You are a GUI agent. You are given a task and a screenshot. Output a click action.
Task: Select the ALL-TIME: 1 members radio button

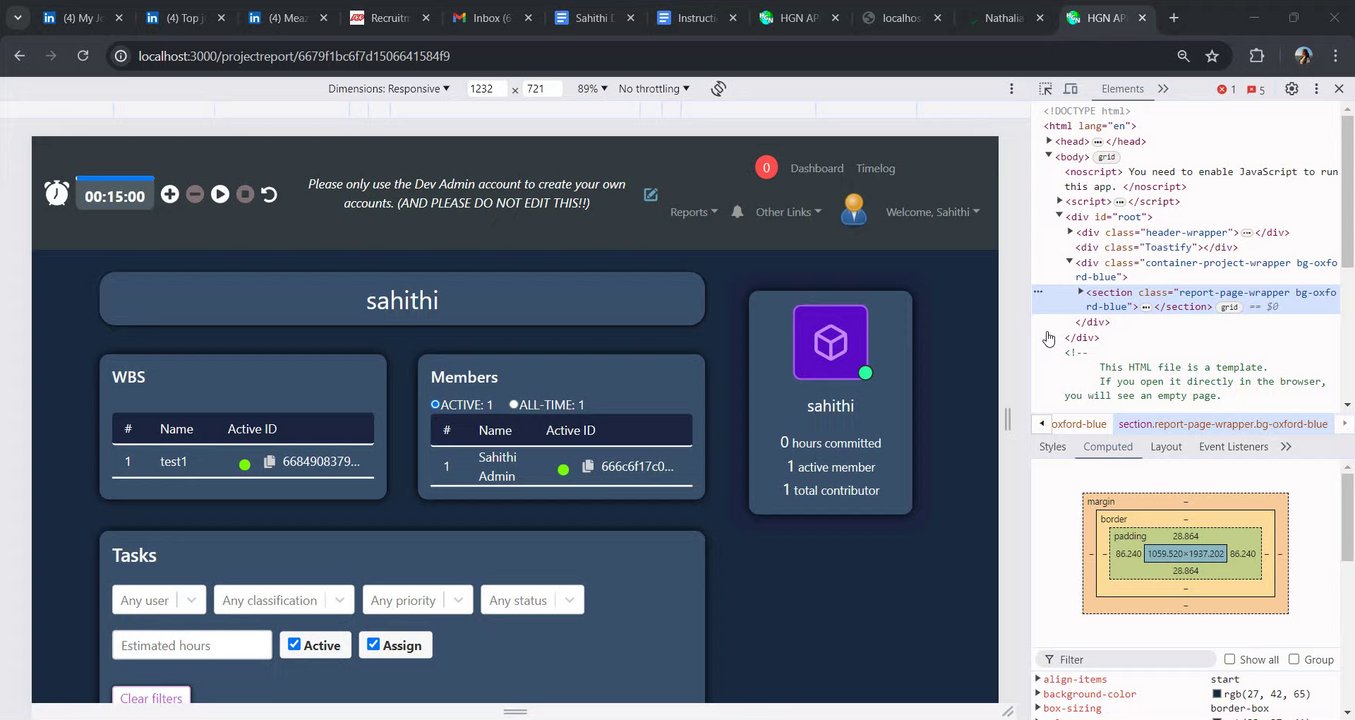pos(514,405)
